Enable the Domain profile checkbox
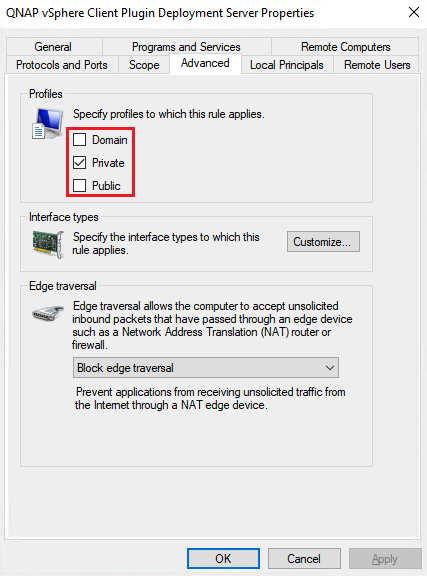 pyautogui.click(x=79, y=140)
